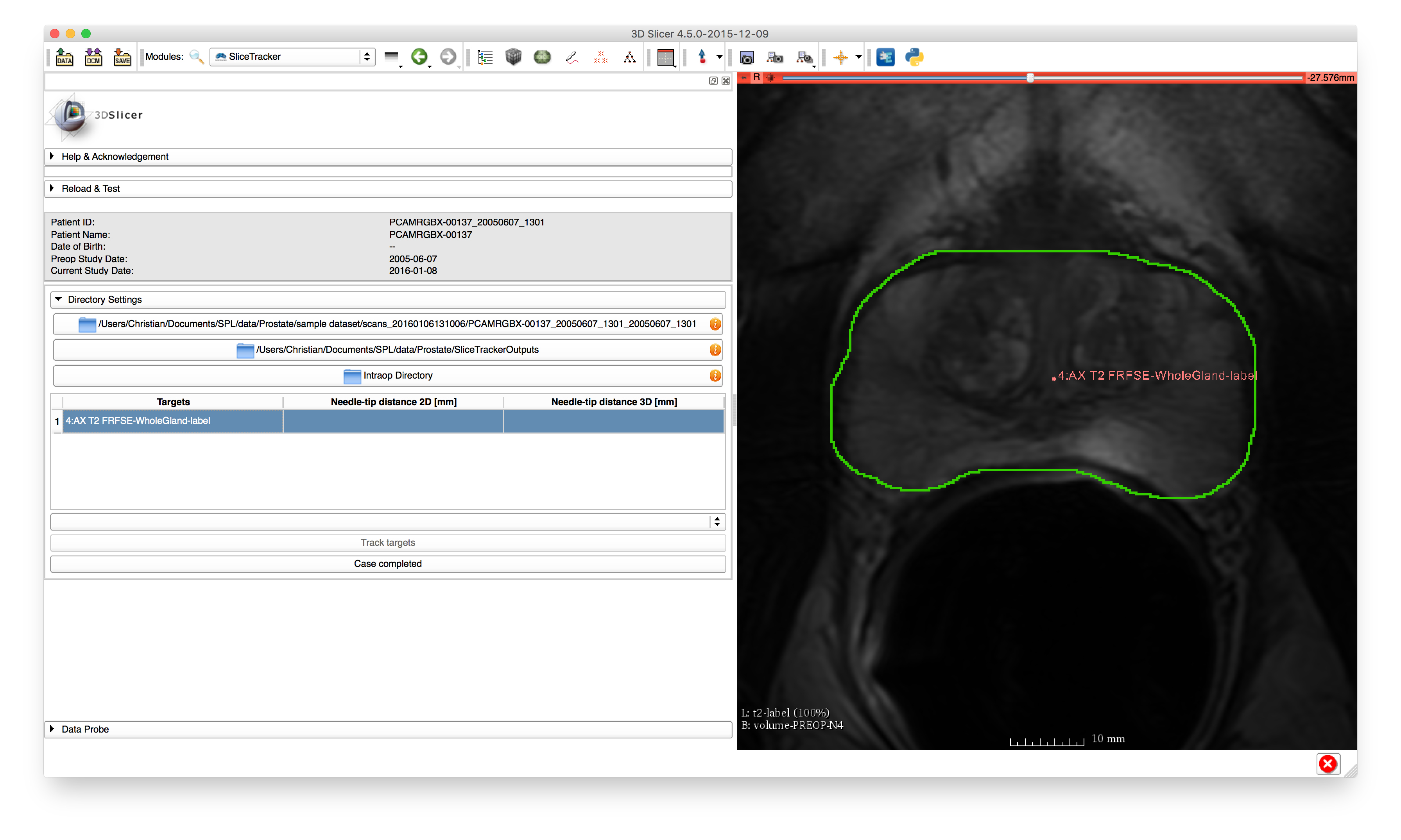The width and height of the screenshot is (1401, 840).
Task: Click the Extension Manager icon
Action: 885,57
